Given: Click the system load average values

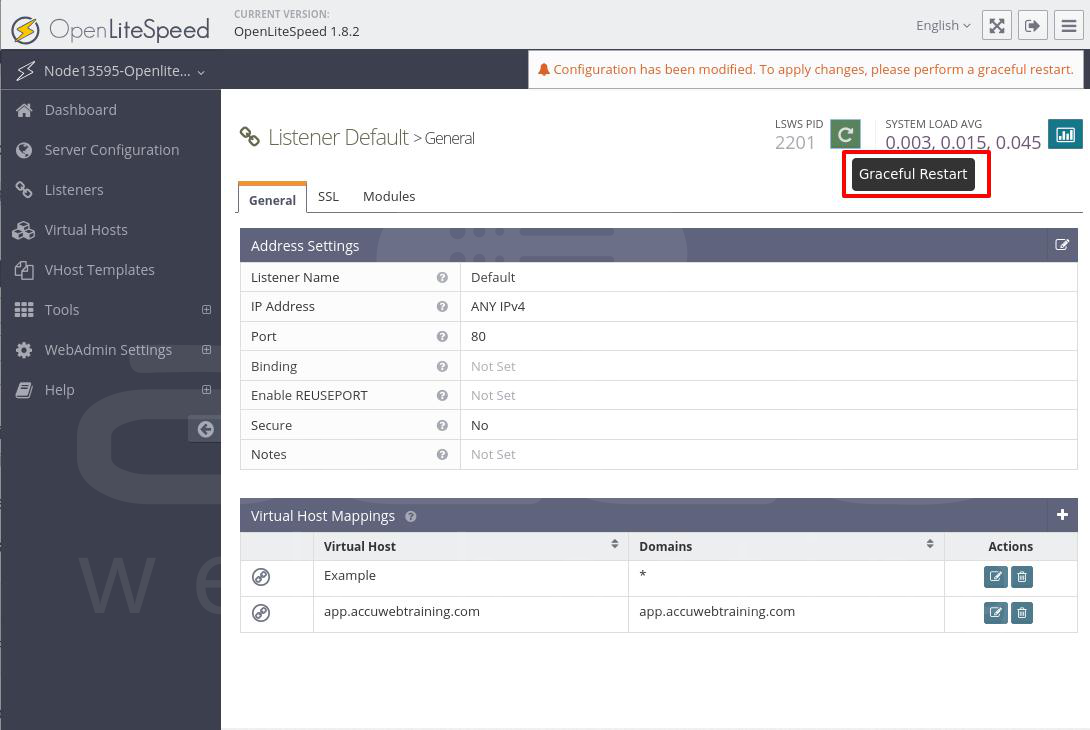Looking at the screenshot, I should click(963, 143).
